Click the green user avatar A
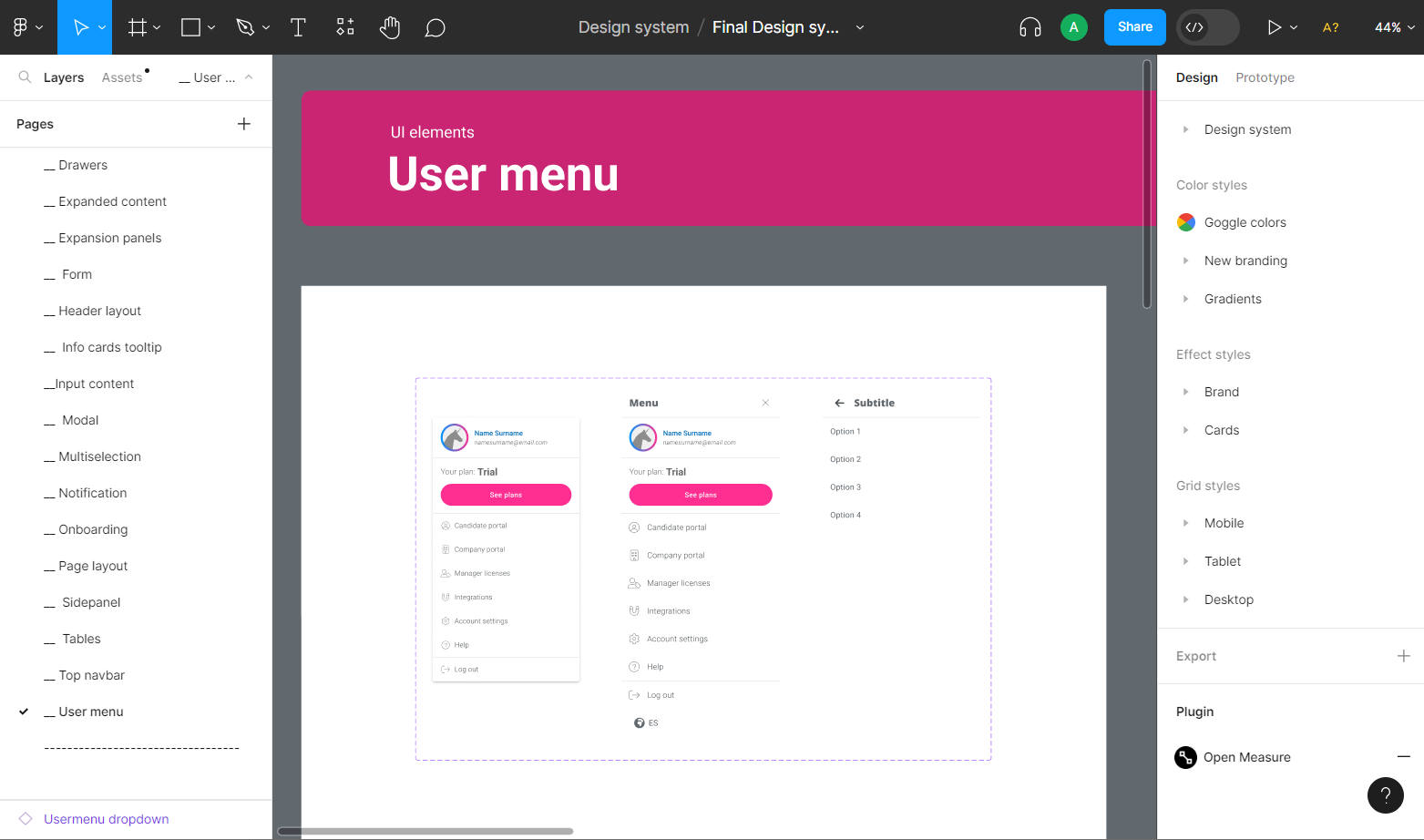 click(x=1074, y=27)
